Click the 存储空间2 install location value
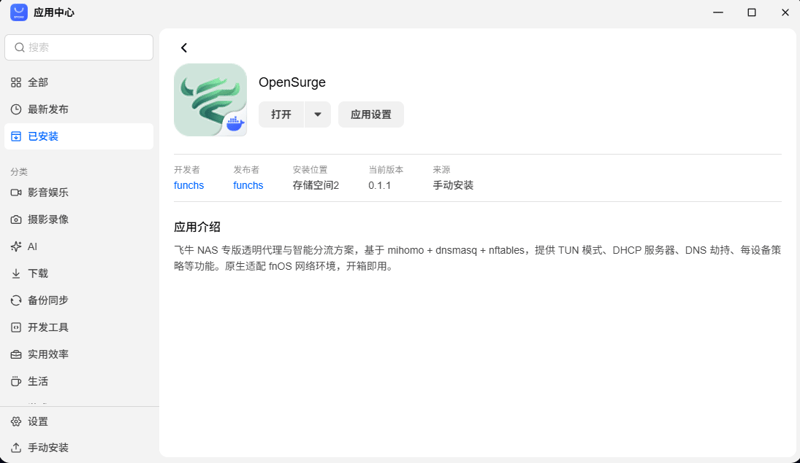Screen dimensions: 800x463 (316, 185)
